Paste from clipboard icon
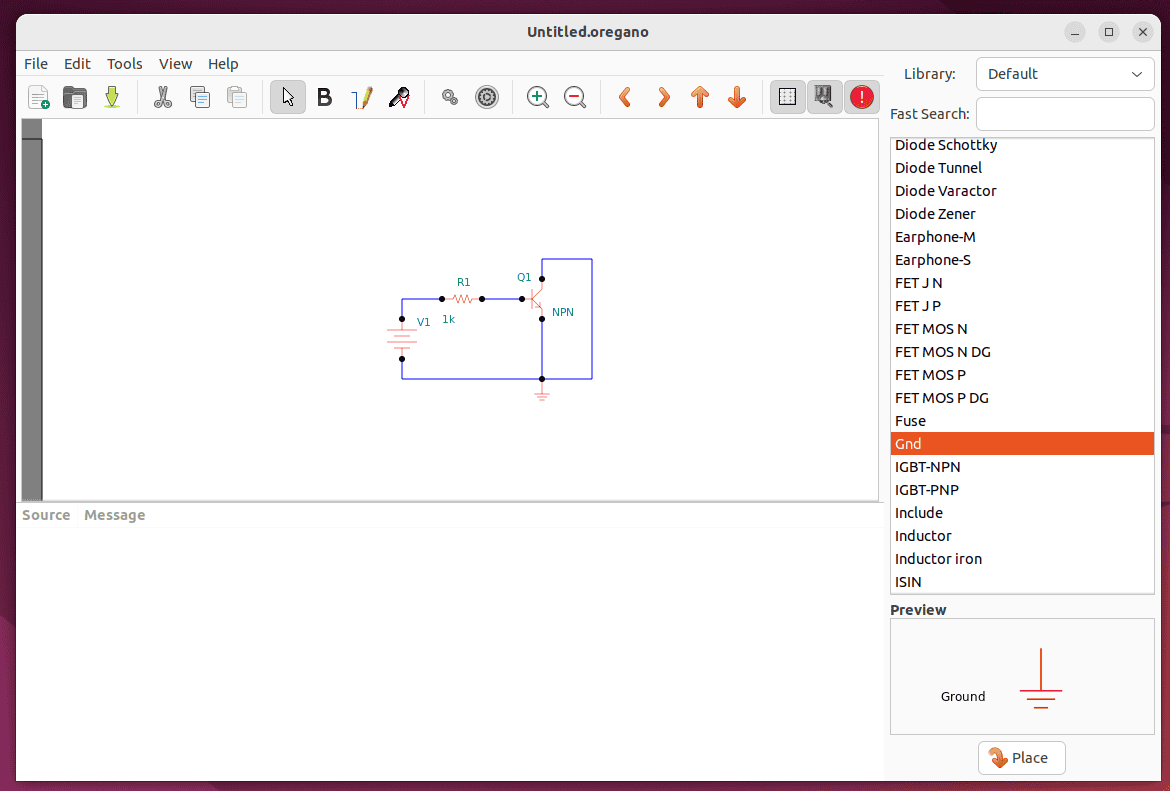1170x791 pixels. coord(237,97)
